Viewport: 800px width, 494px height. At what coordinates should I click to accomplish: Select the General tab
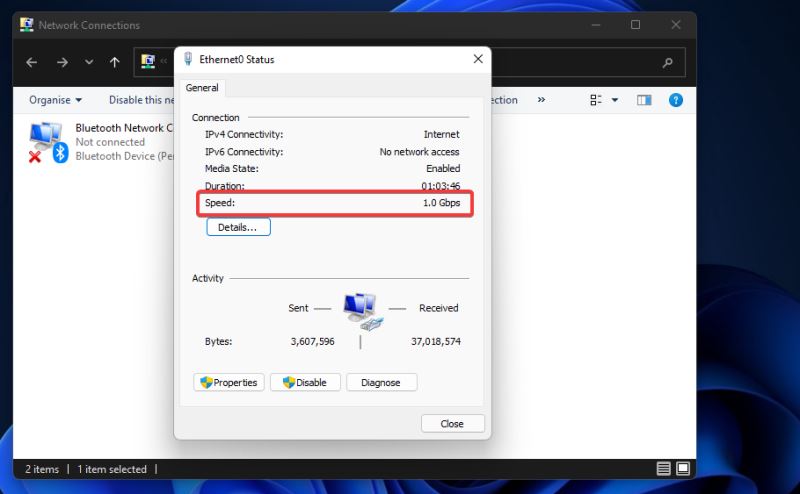(x=202, y=88)
